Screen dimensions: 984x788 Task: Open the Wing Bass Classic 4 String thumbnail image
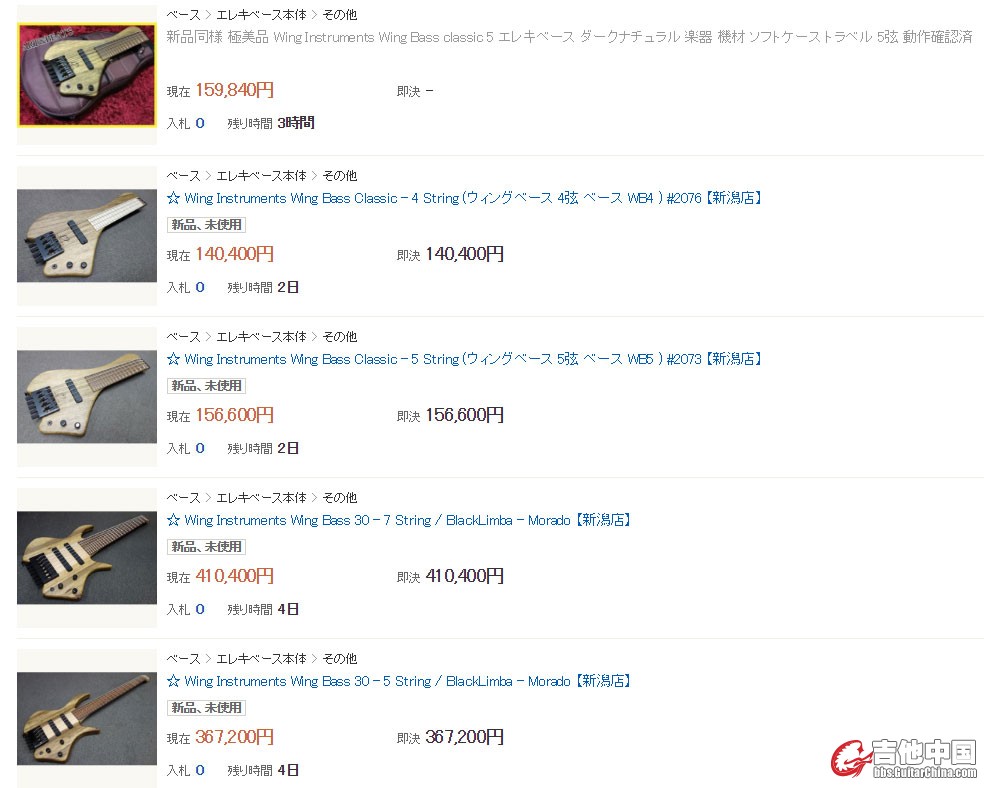pos(87,235)
